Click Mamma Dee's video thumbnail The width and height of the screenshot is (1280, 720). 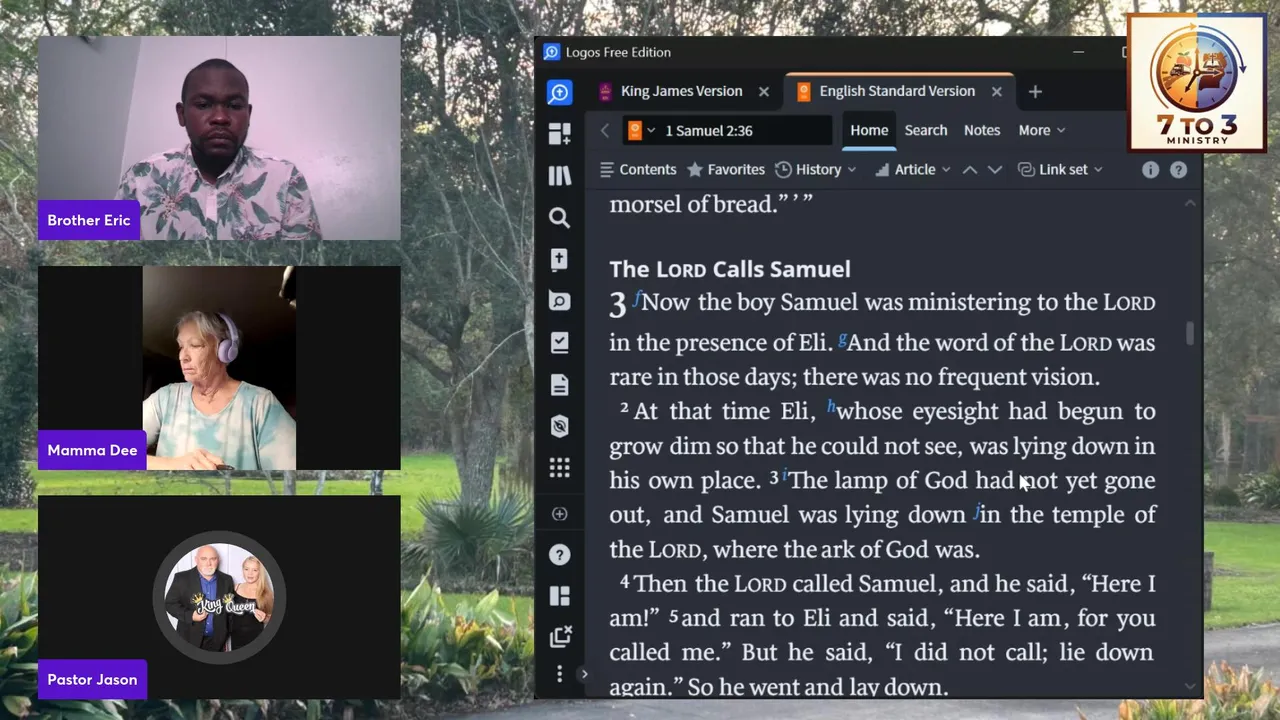click(x=219, y=368)
